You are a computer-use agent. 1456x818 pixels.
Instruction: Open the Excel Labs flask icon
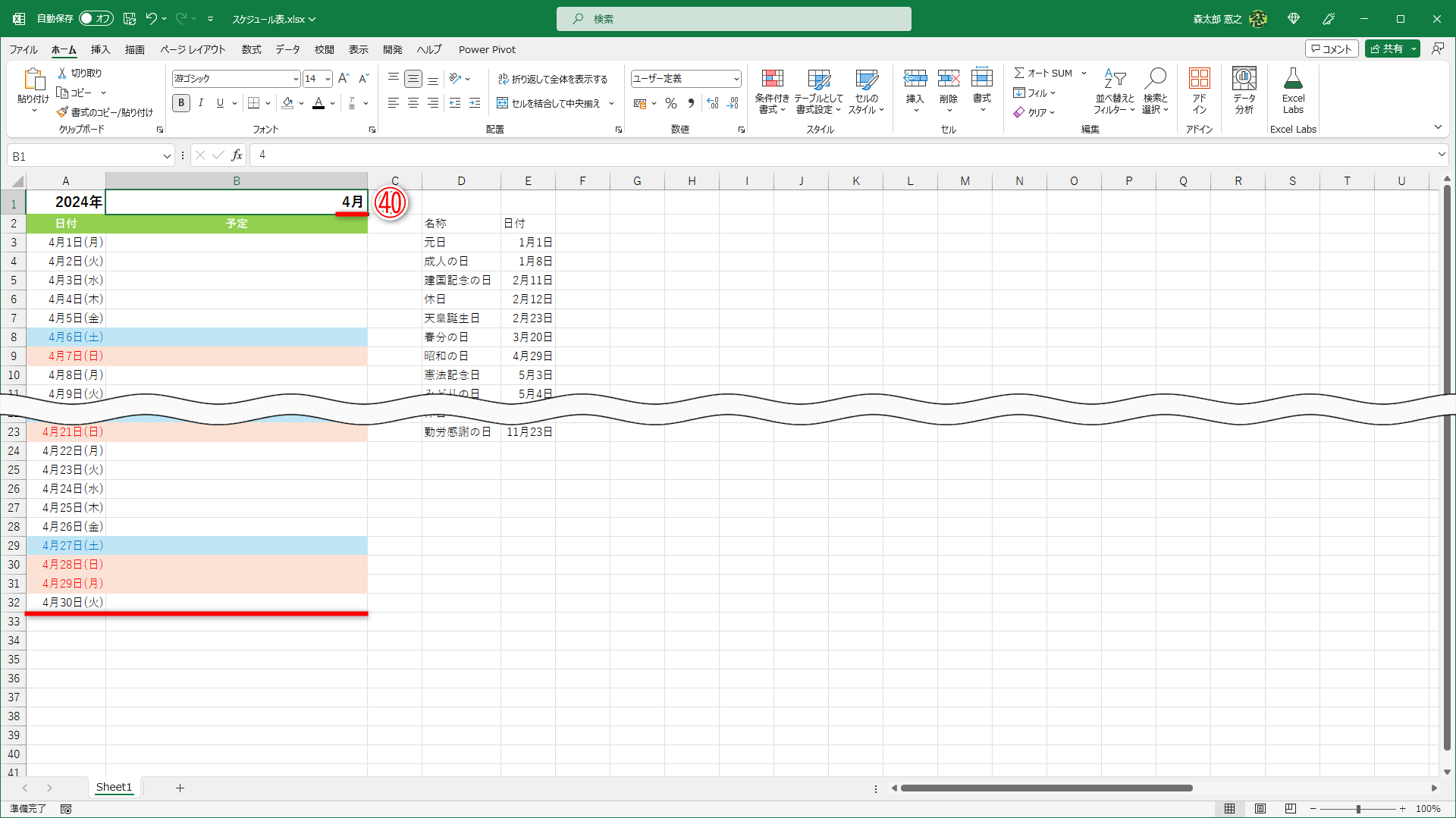coord(1293,78)
